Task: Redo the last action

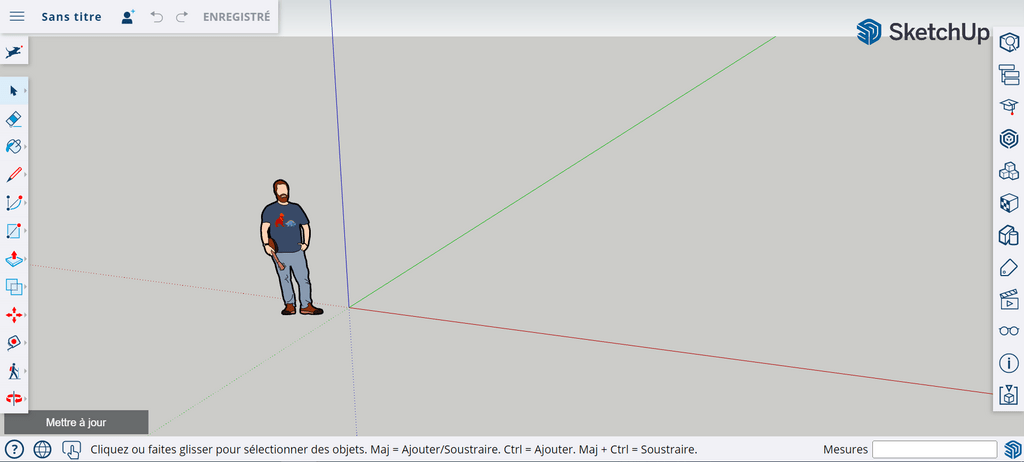Action: (182, 17)
